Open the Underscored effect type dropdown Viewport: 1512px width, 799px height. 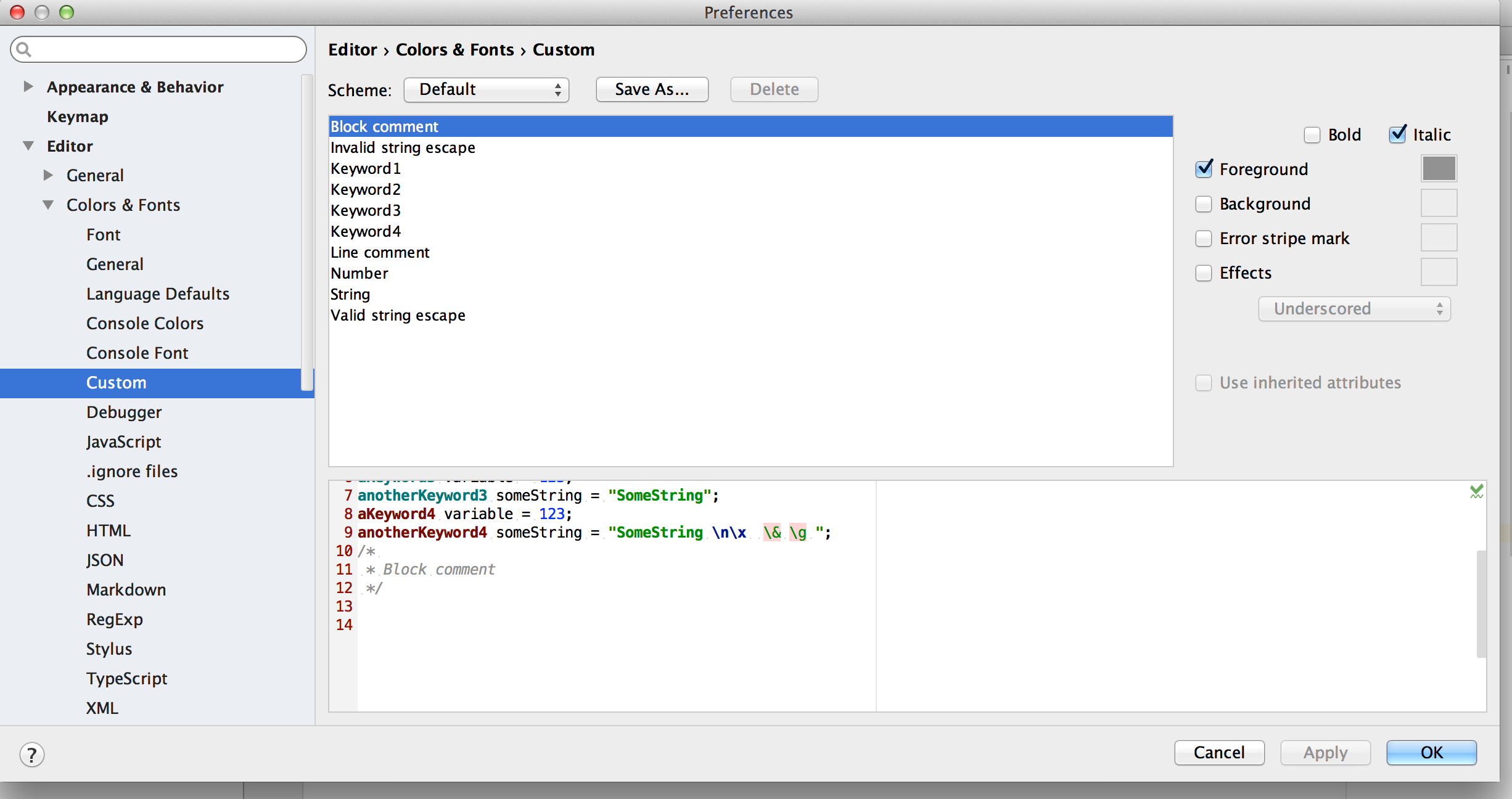click(1354, 309)
